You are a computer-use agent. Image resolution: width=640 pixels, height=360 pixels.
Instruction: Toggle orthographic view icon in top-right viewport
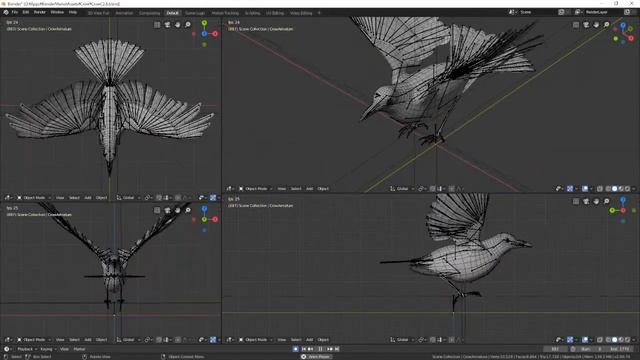pos(576,25)
